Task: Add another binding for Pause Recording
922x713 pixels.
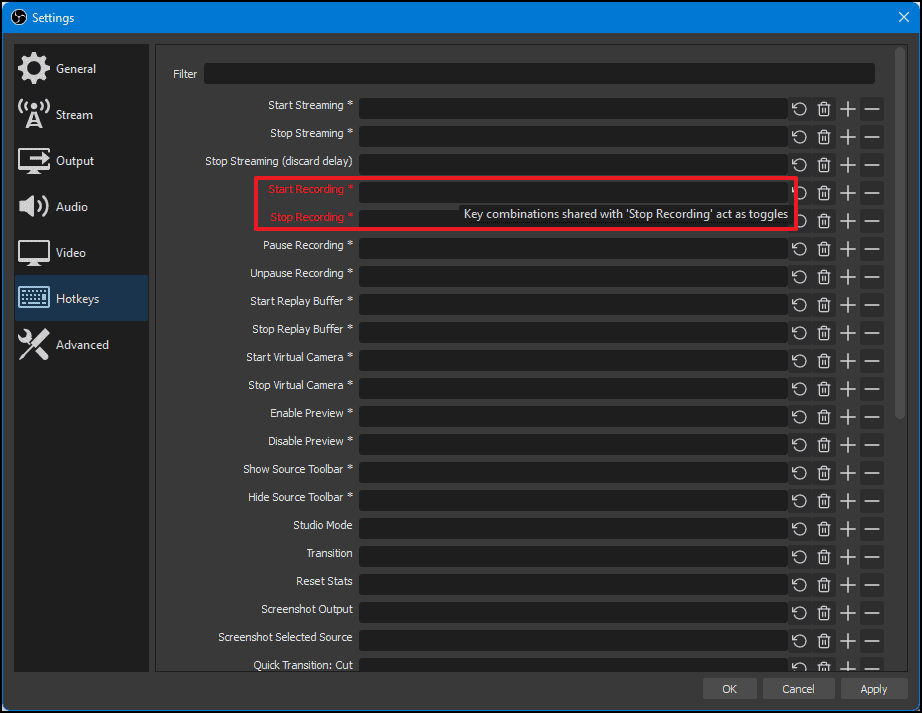Action: (x=847, y=247)
